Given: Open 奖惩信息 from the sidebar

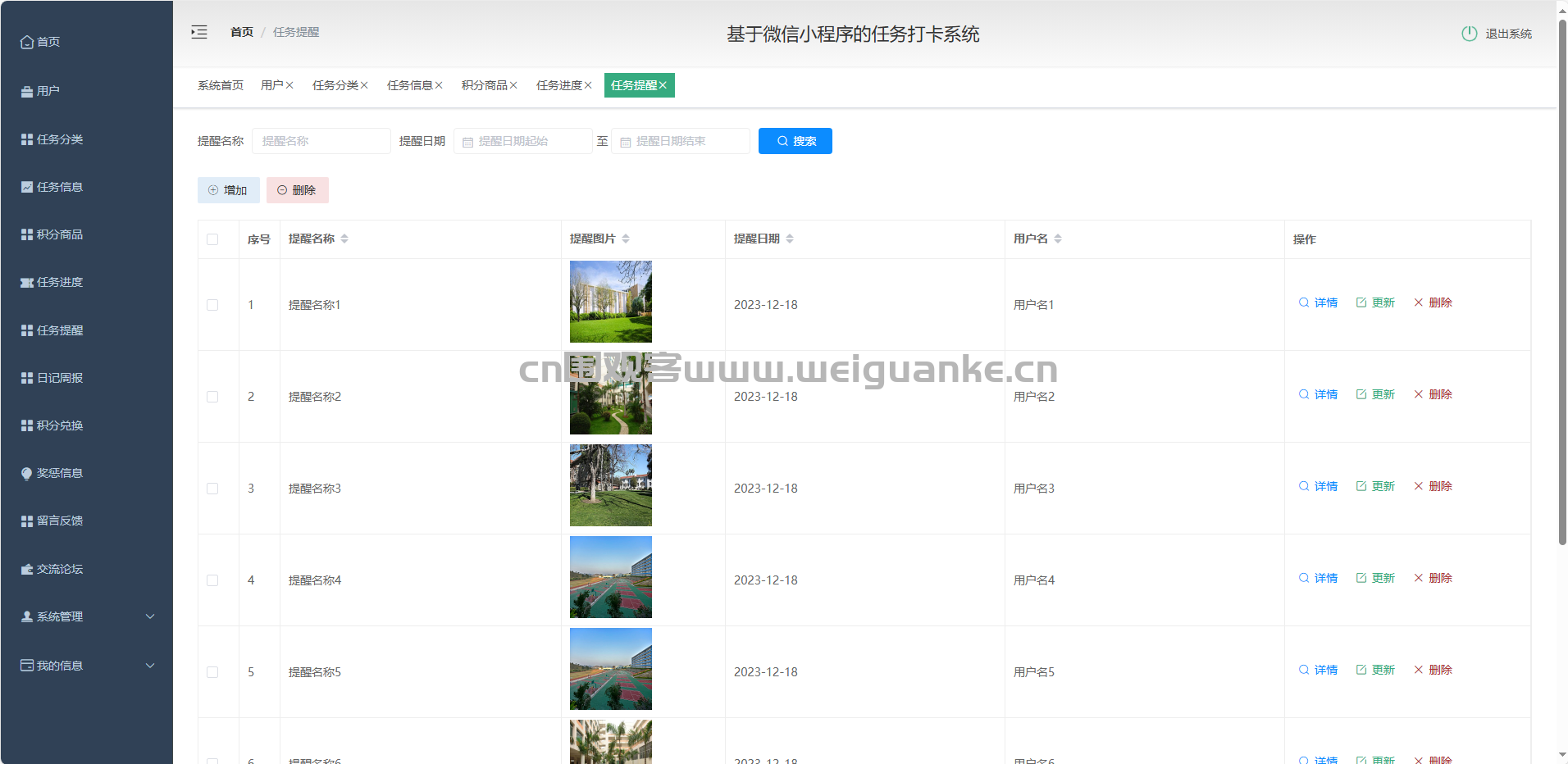Looking at the screenshot, I should [x=59, y=473].
